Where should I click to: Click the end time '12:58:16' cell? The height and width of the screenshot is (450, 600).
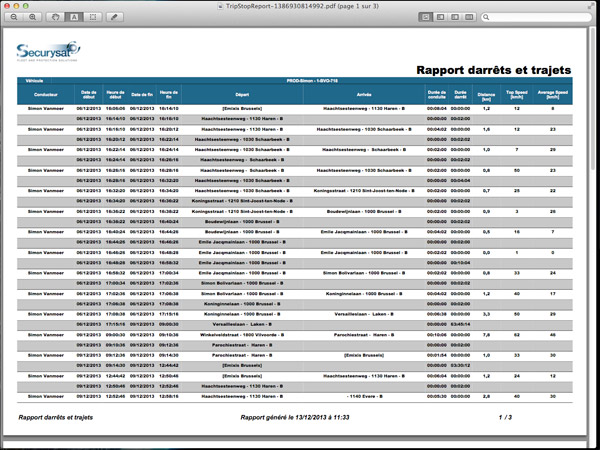point(169,396)
